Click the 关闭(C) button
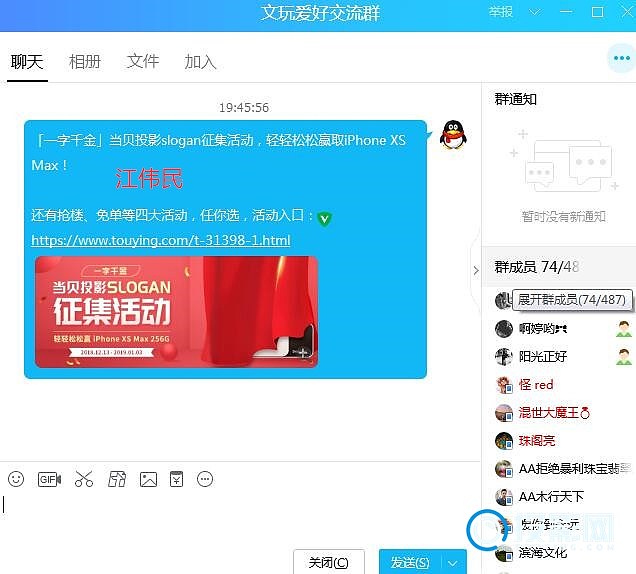636x574 pixels. pyautogui.click(x=329, y=562)
